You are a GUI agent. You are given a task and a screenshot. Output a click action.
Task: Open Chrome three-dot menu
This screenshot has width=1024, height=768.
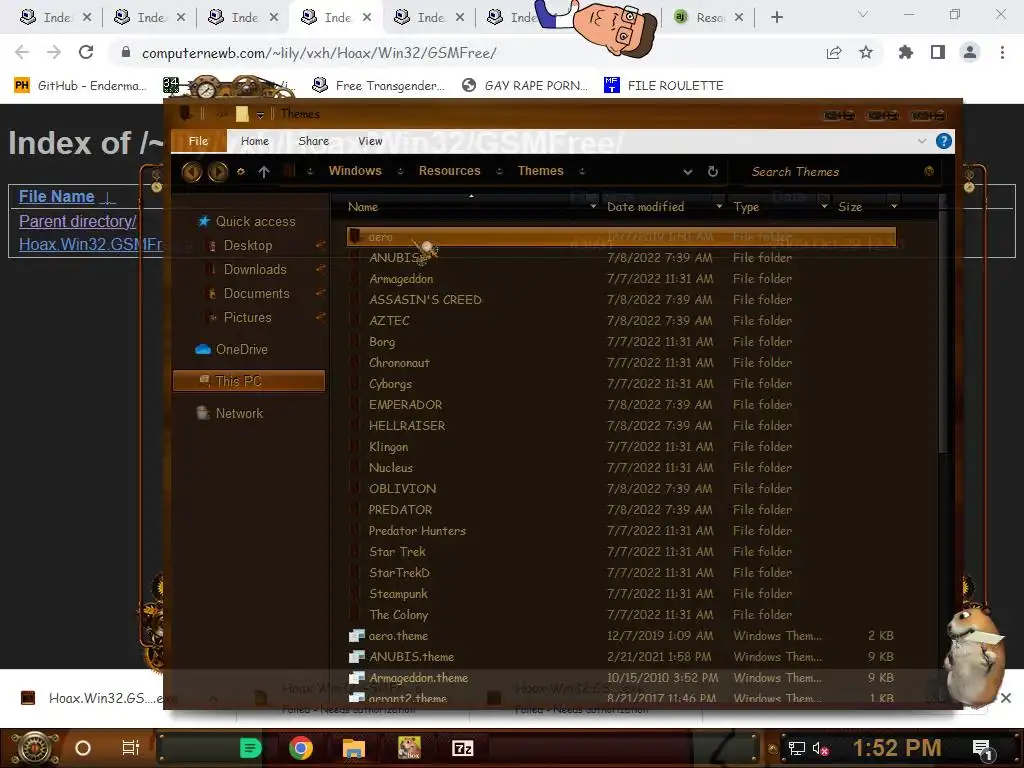tap(1002, 52)
